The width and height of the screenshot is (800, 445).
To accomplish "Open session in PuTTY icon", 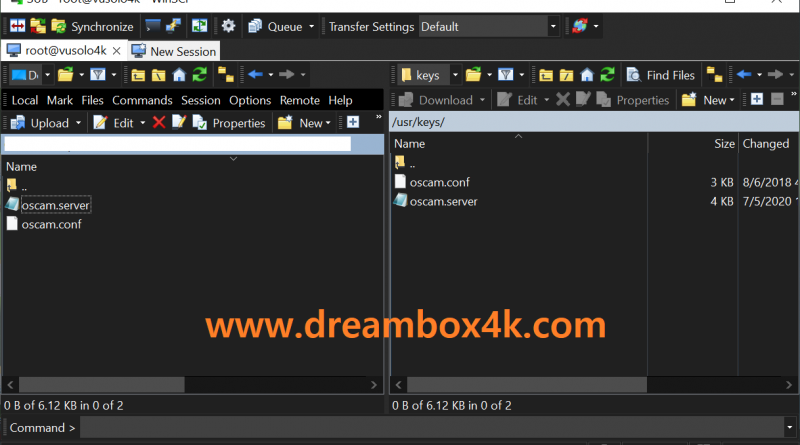I will (173, 26).
